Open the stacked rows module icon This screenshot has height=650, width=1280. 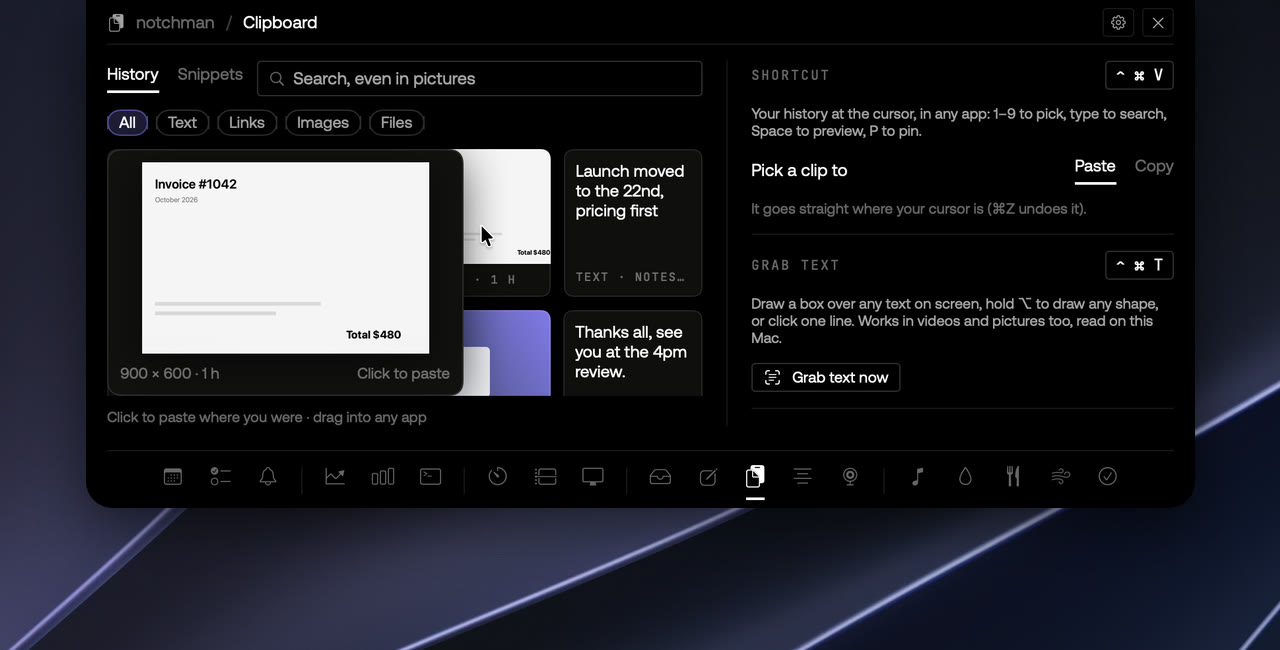coord(546,477)
